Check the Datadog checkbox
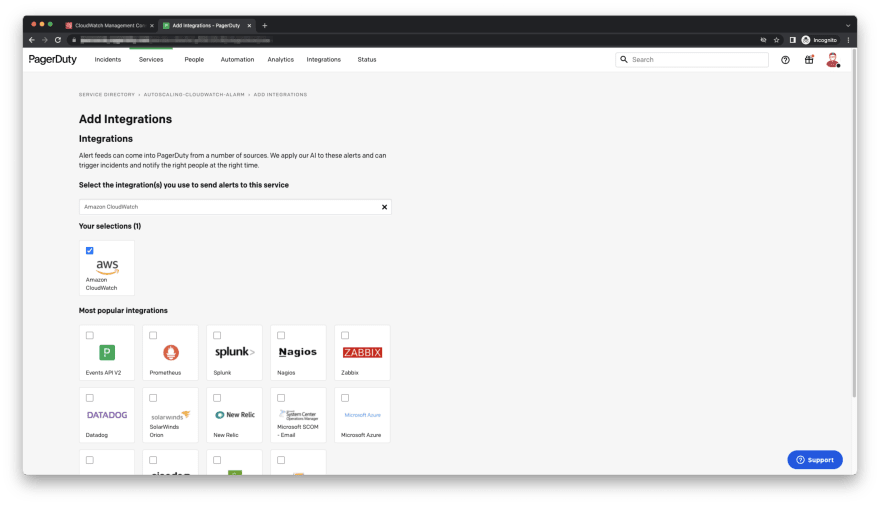 coord(90,398)
